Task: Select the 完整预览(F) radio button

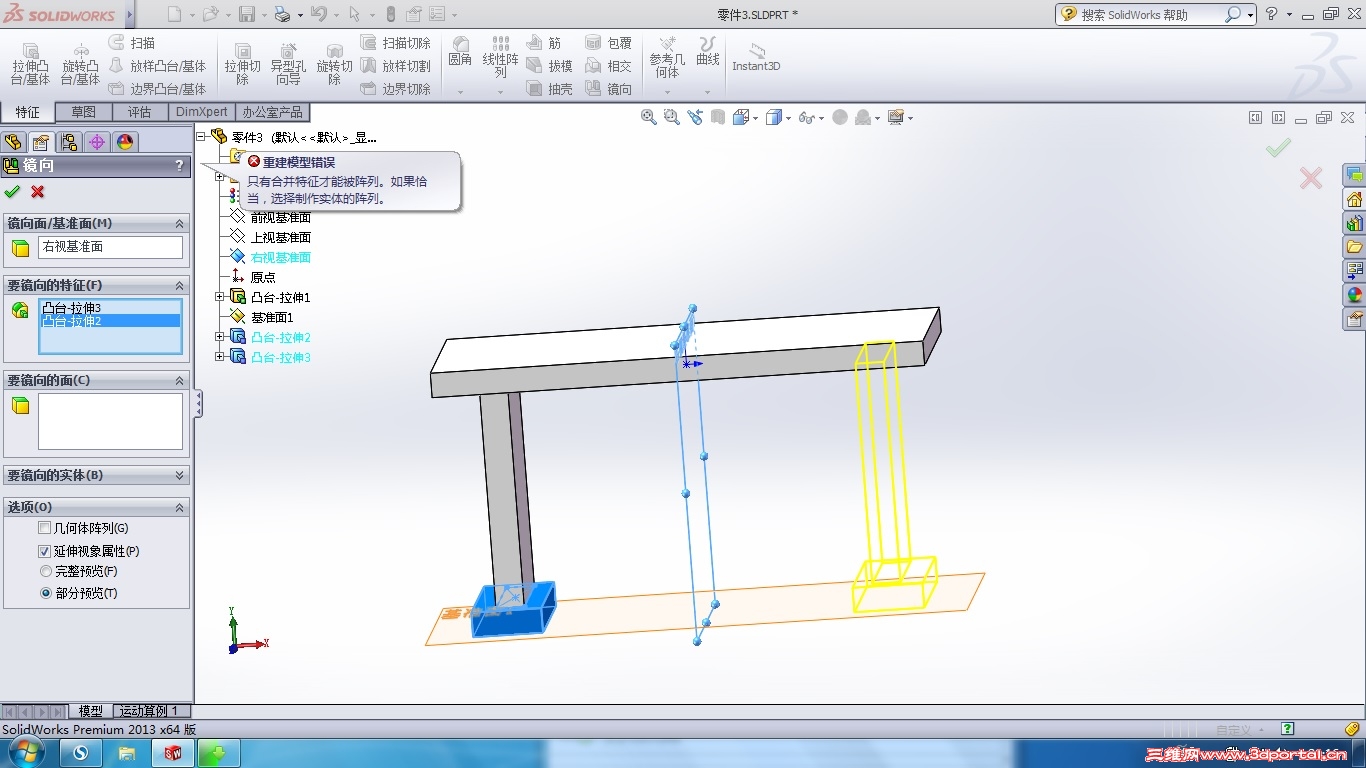Action: point(45,572)
